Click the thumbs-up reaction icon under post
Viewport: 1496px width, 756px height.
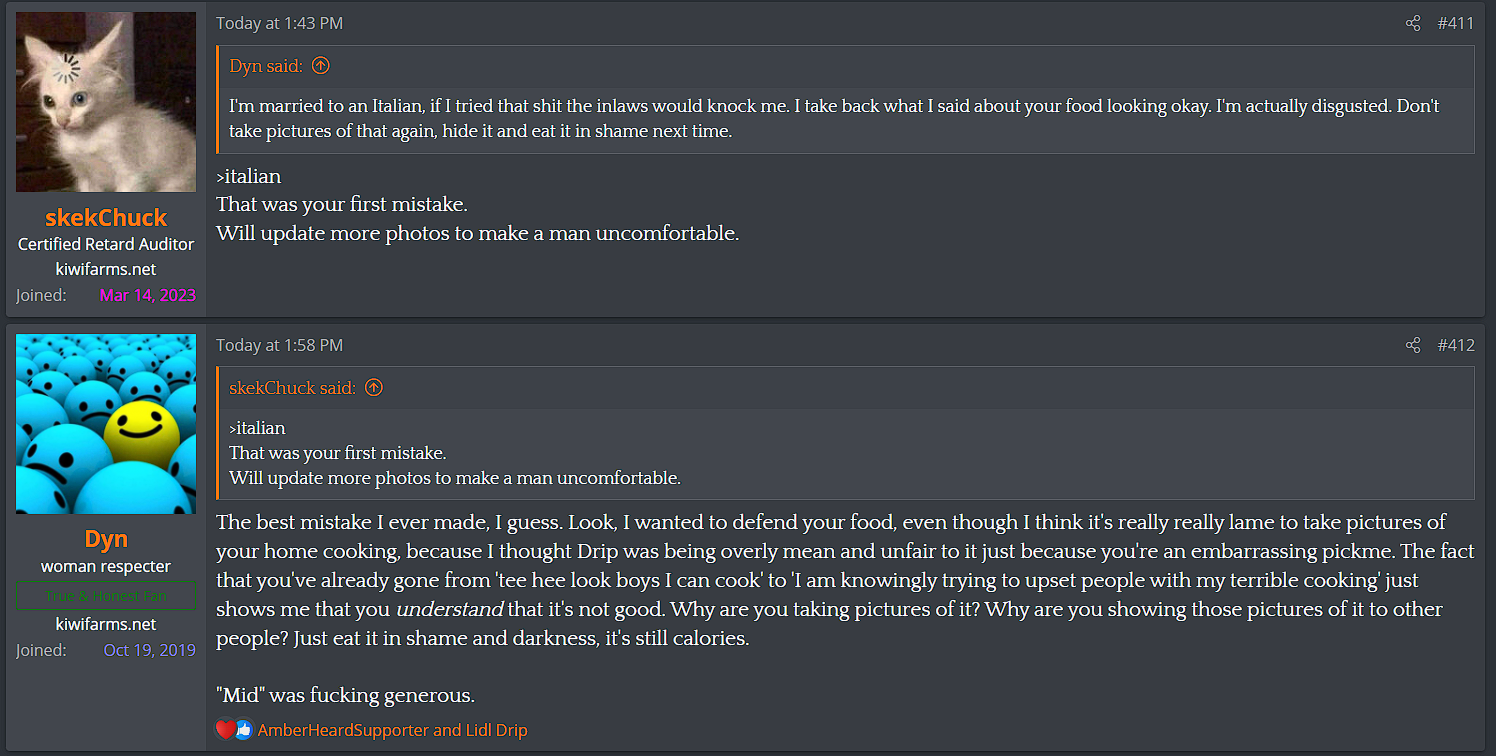click(243, 730)
